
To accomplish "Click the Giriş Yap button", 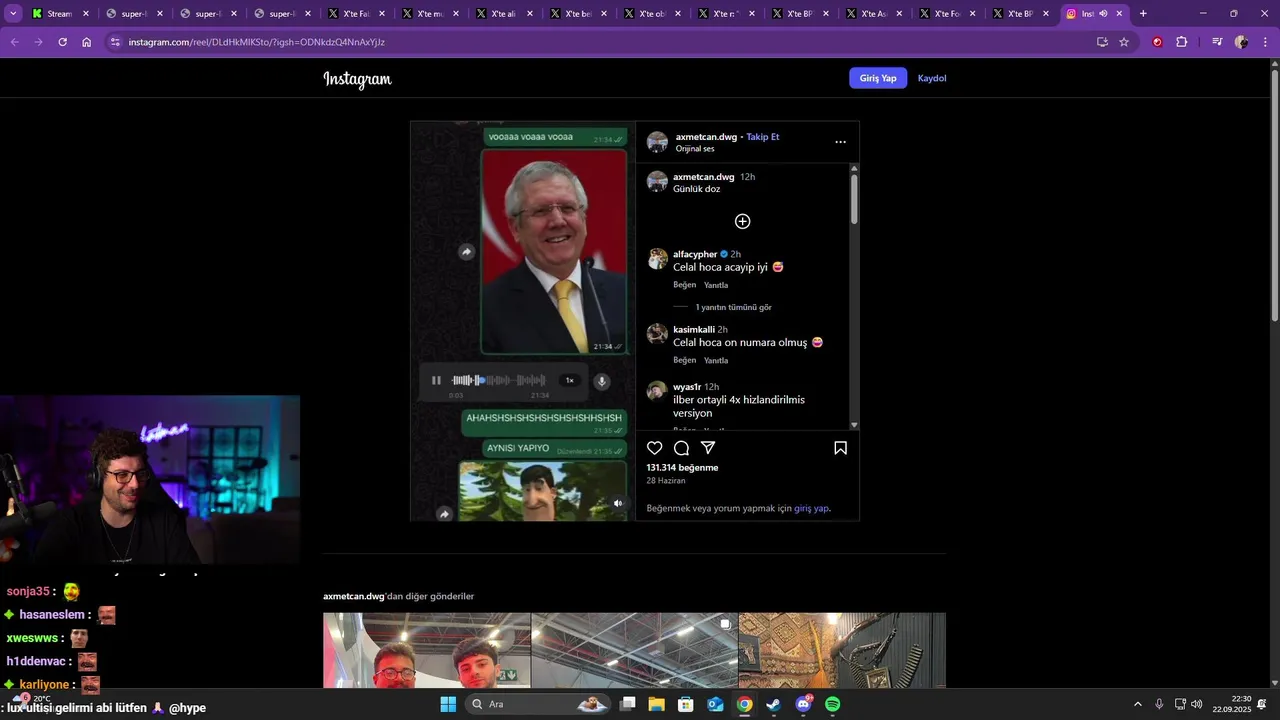I will [x=878, y=78].
